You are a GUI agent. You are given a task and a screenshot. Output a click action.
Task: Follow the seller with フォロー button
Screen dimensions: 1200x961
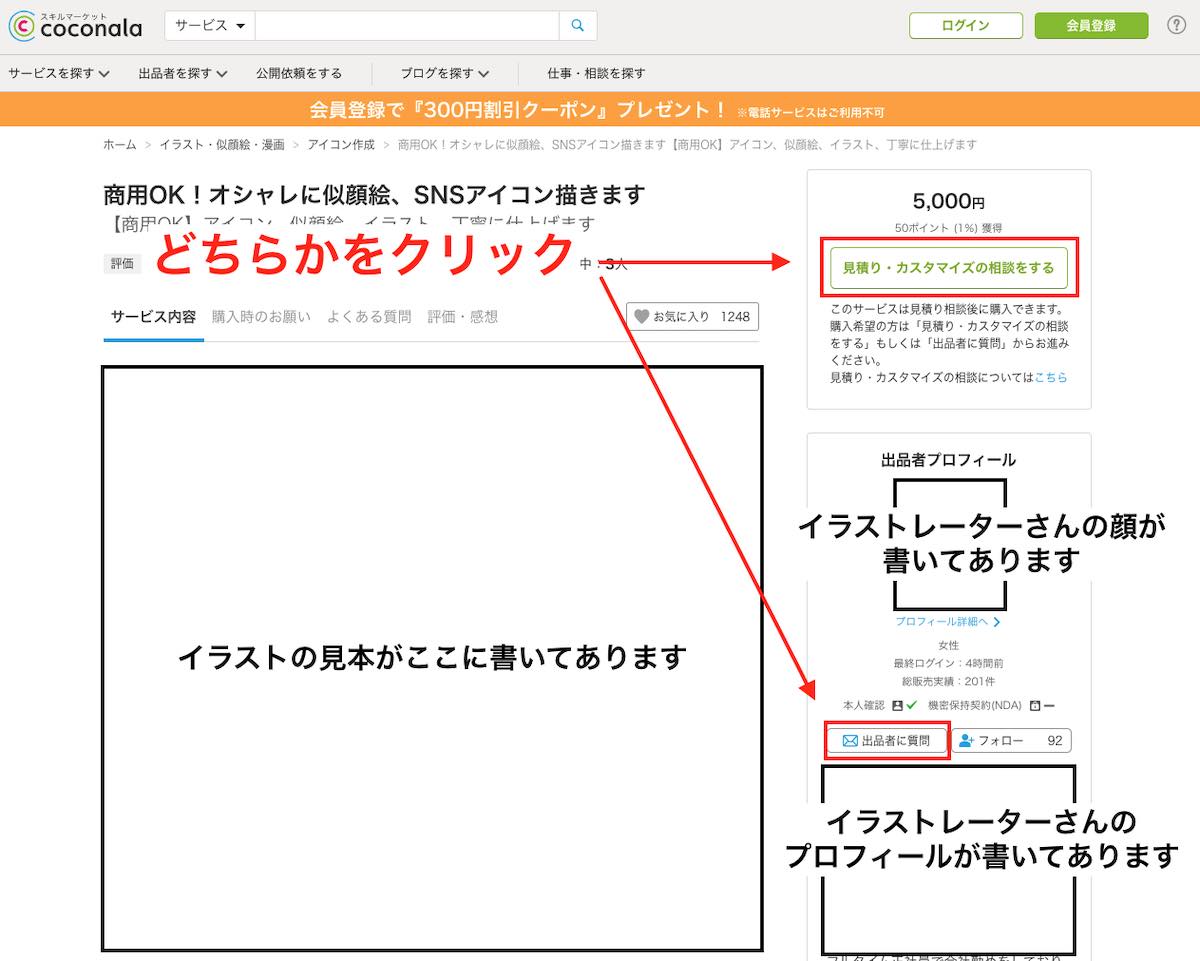point(1010,741)
